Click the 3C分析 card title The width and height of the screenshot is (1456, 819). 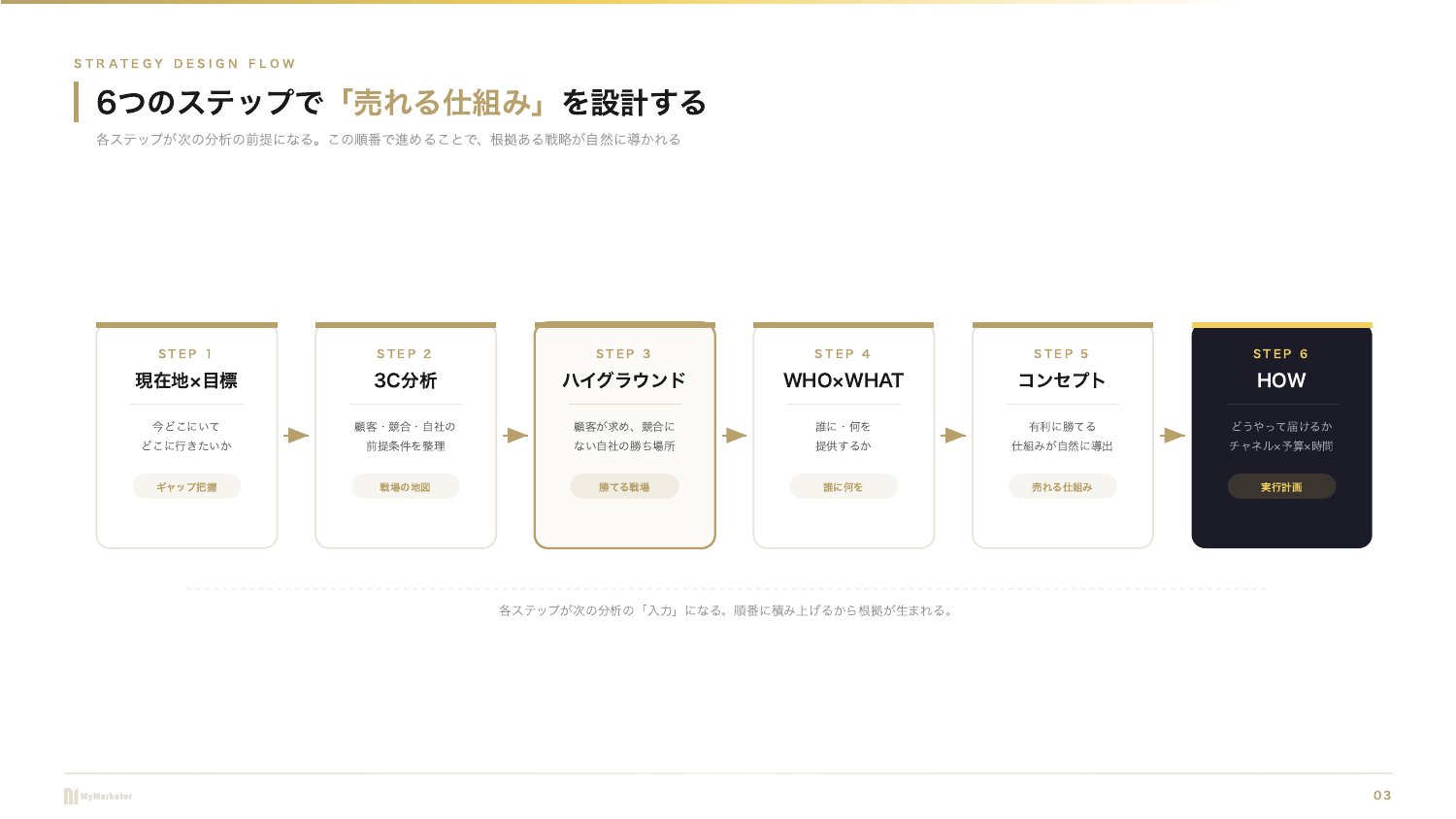[x=406, y=380]
